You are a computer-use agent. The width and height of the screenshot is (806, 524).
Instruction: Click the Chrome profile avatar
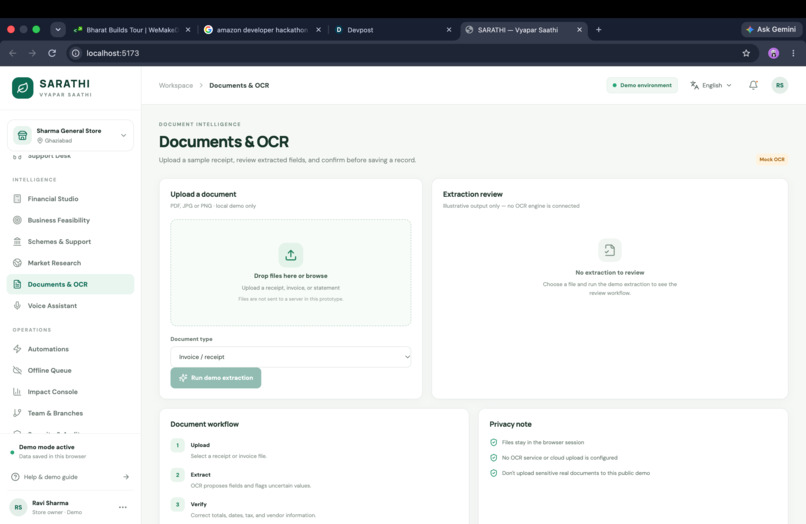click(773, 53)
